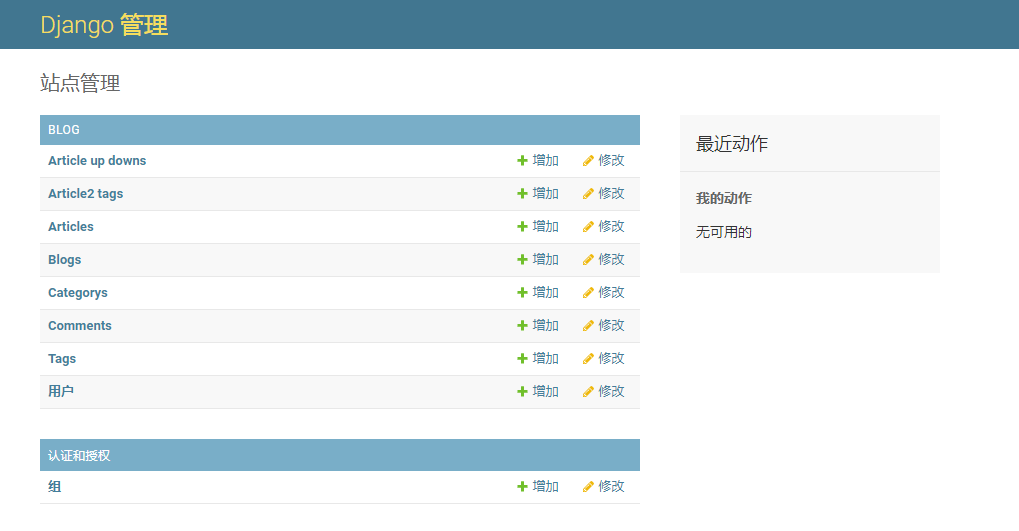Click 增加 text for Comments
Image resolution: width=1019 pixels, height=531 pixels.
point(545,325)
